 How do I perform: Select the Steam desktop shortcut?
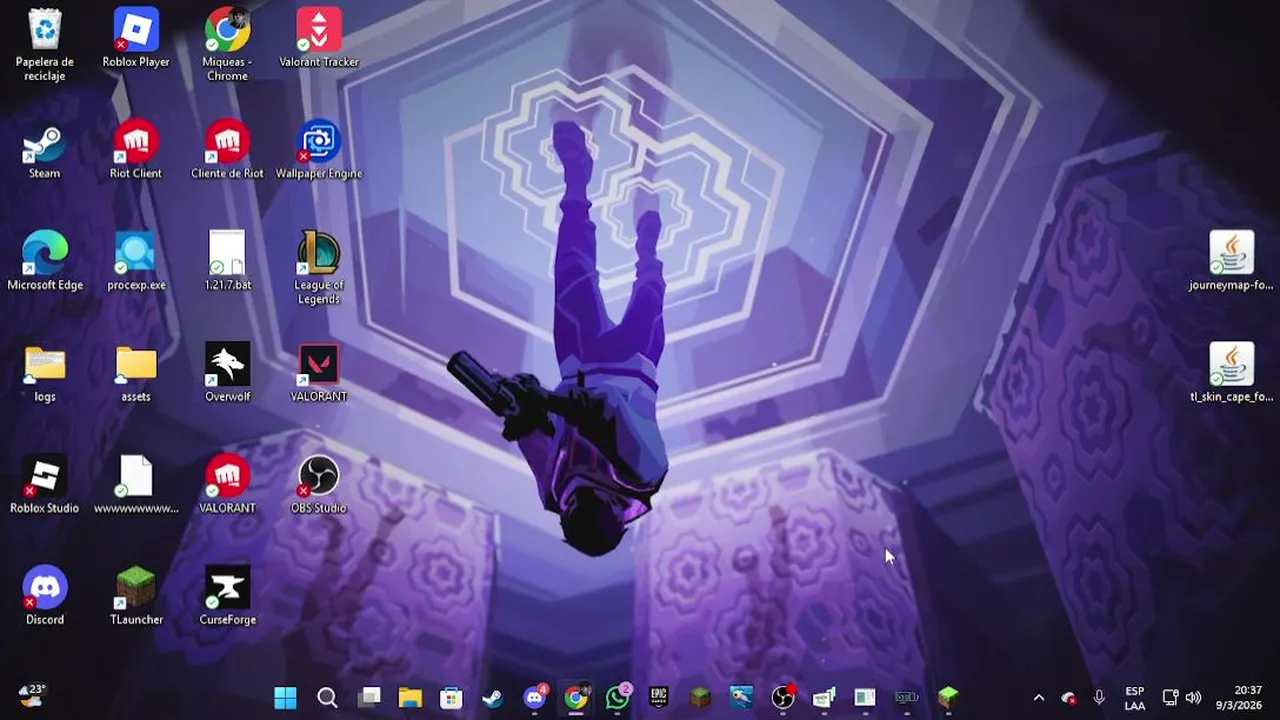[45, 150]
